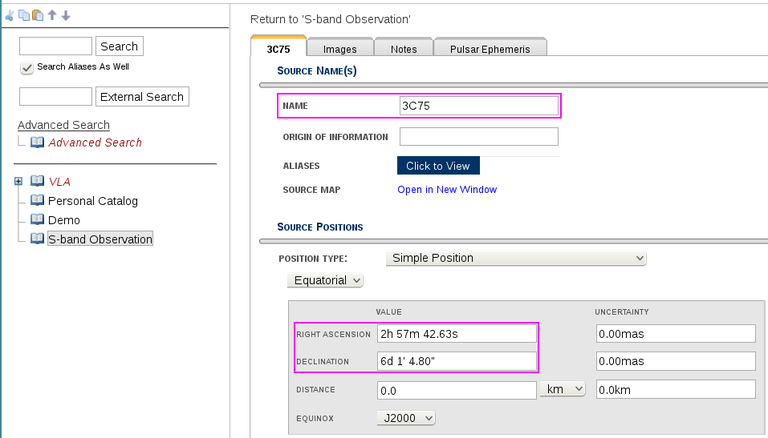Click the Right Ascension value field

tap(455, 334)
